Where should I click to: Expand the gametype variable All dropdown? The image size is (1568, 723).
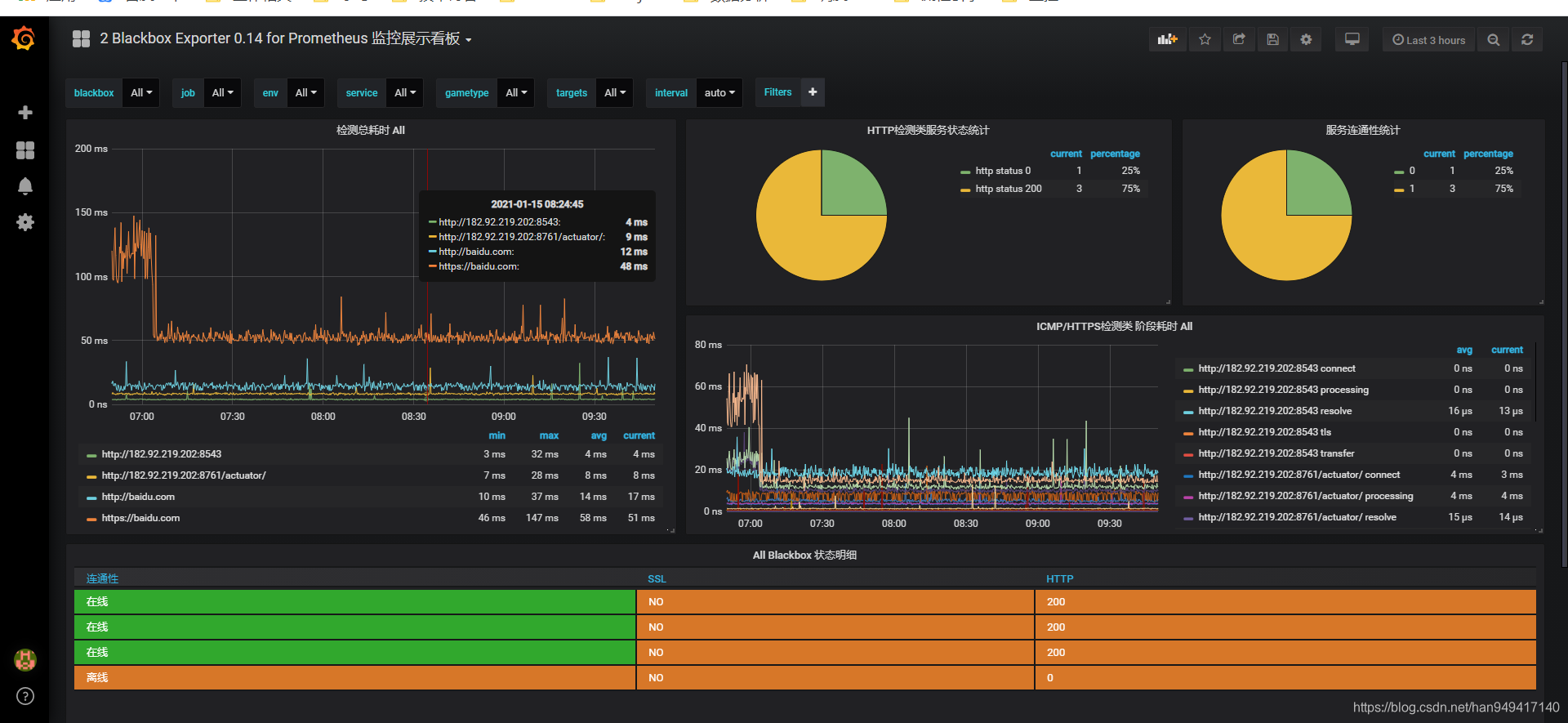coord(516,92)
